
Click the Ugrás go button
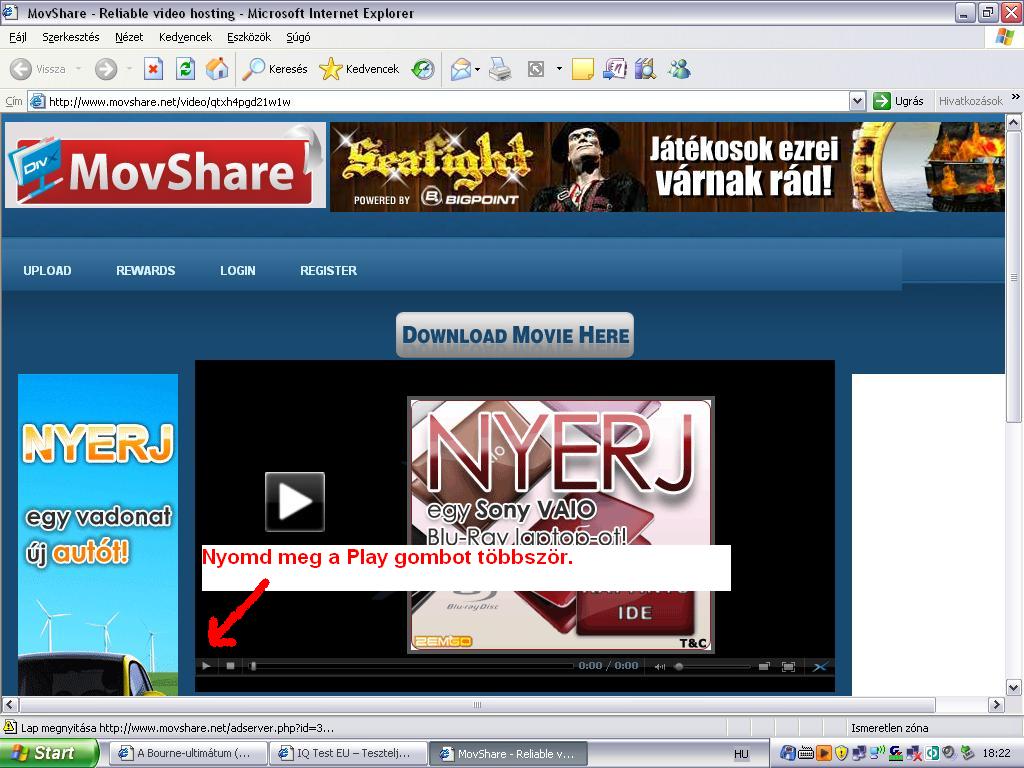coord(899,101)
